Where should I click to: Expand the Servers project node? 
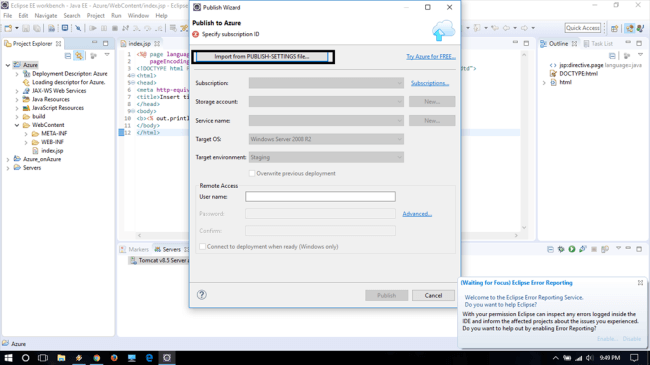tap(8, 168)
